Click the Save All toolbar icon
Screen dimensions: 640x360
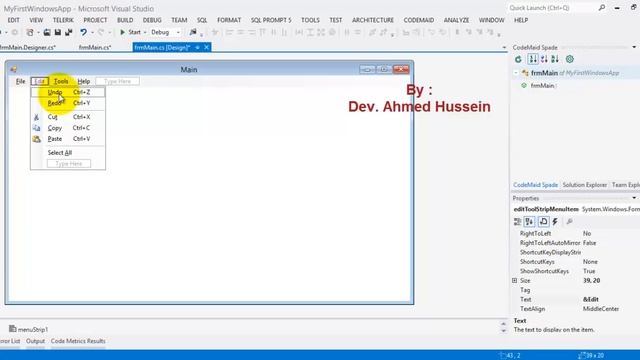coord(69,32)
